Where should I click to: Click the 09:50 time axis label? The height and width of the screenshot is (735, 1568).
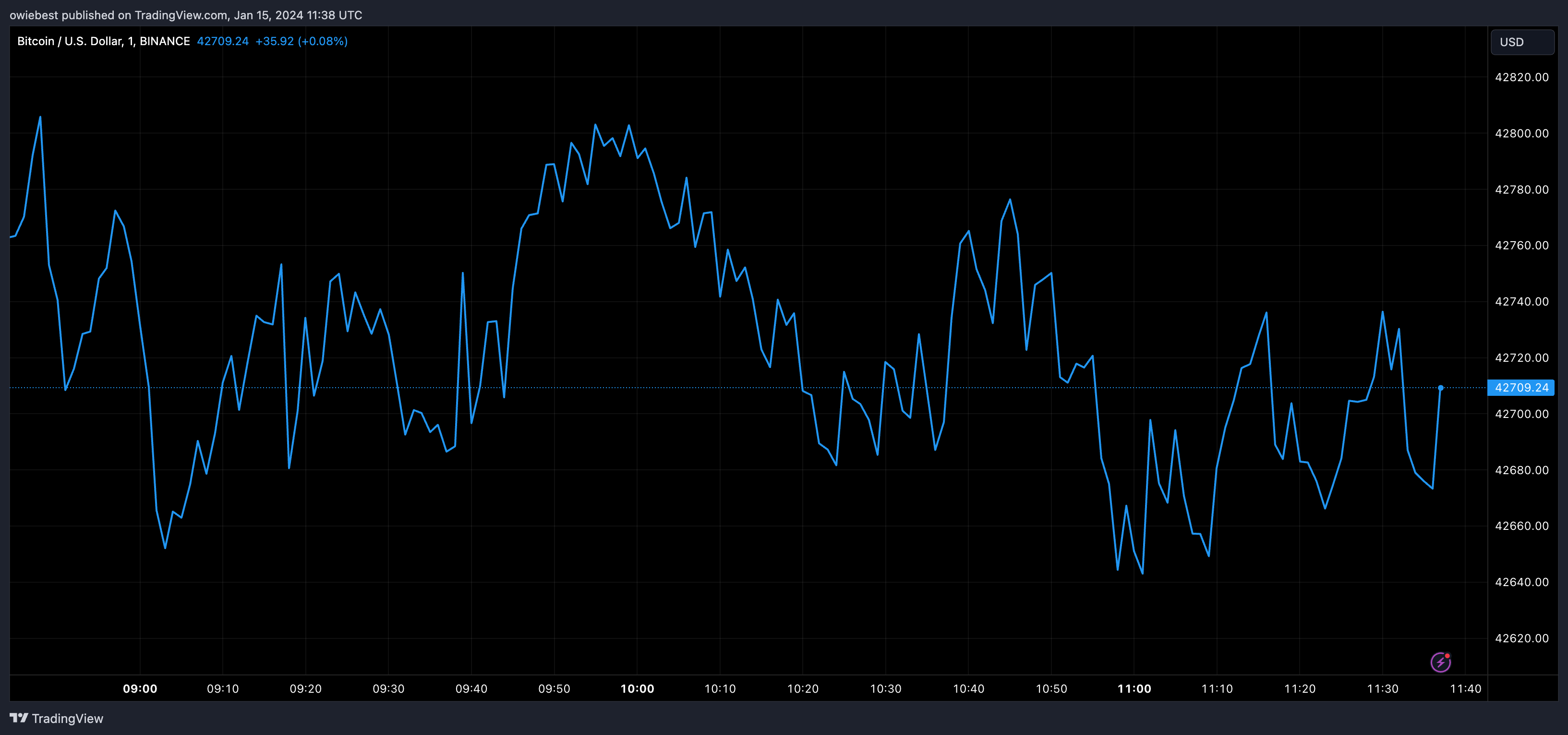[x=554, y=689]
